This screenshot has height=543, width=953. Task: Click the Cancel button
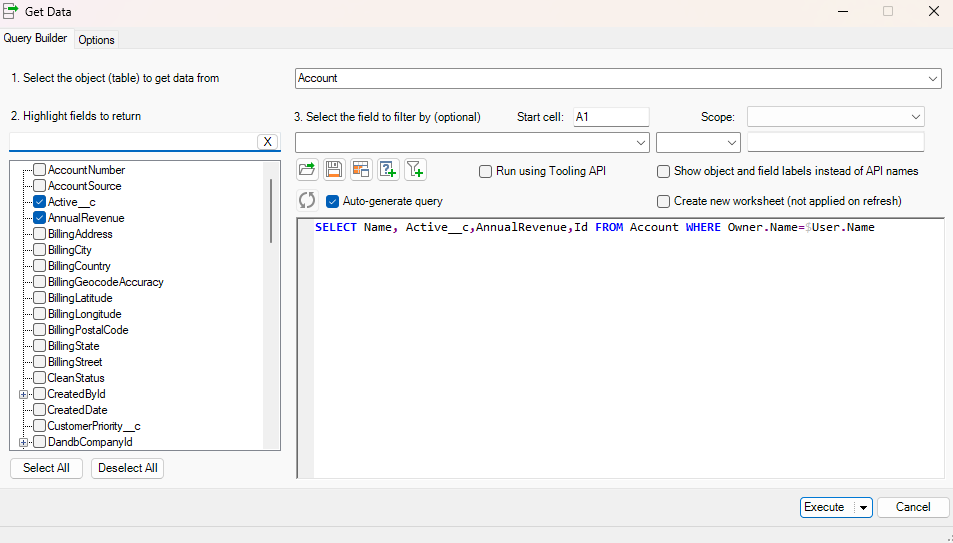click(x=912, y=507)
